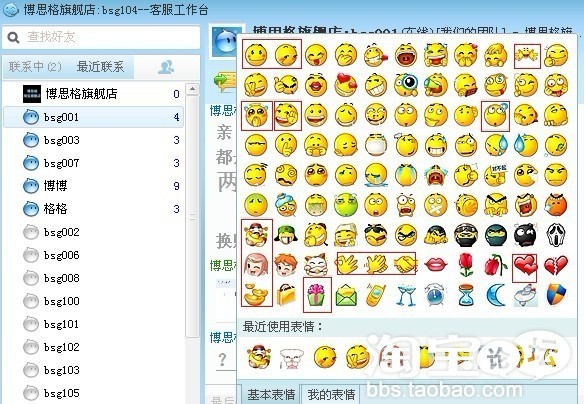
Task: Choose the security shield emoticon
Action: pos(556,295)
